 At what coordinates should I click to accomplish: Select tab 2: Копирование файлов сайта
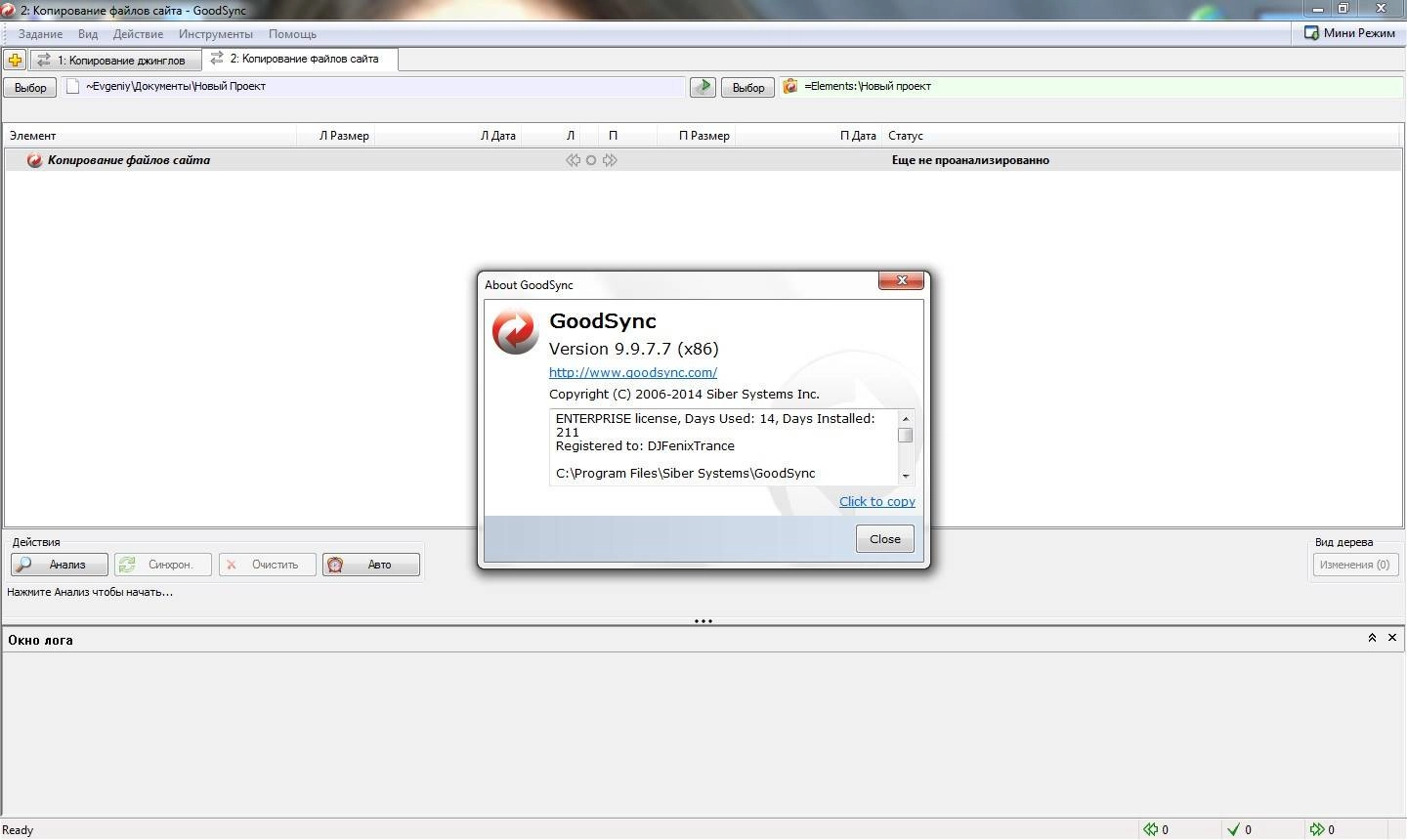click(x=300, y=59)
